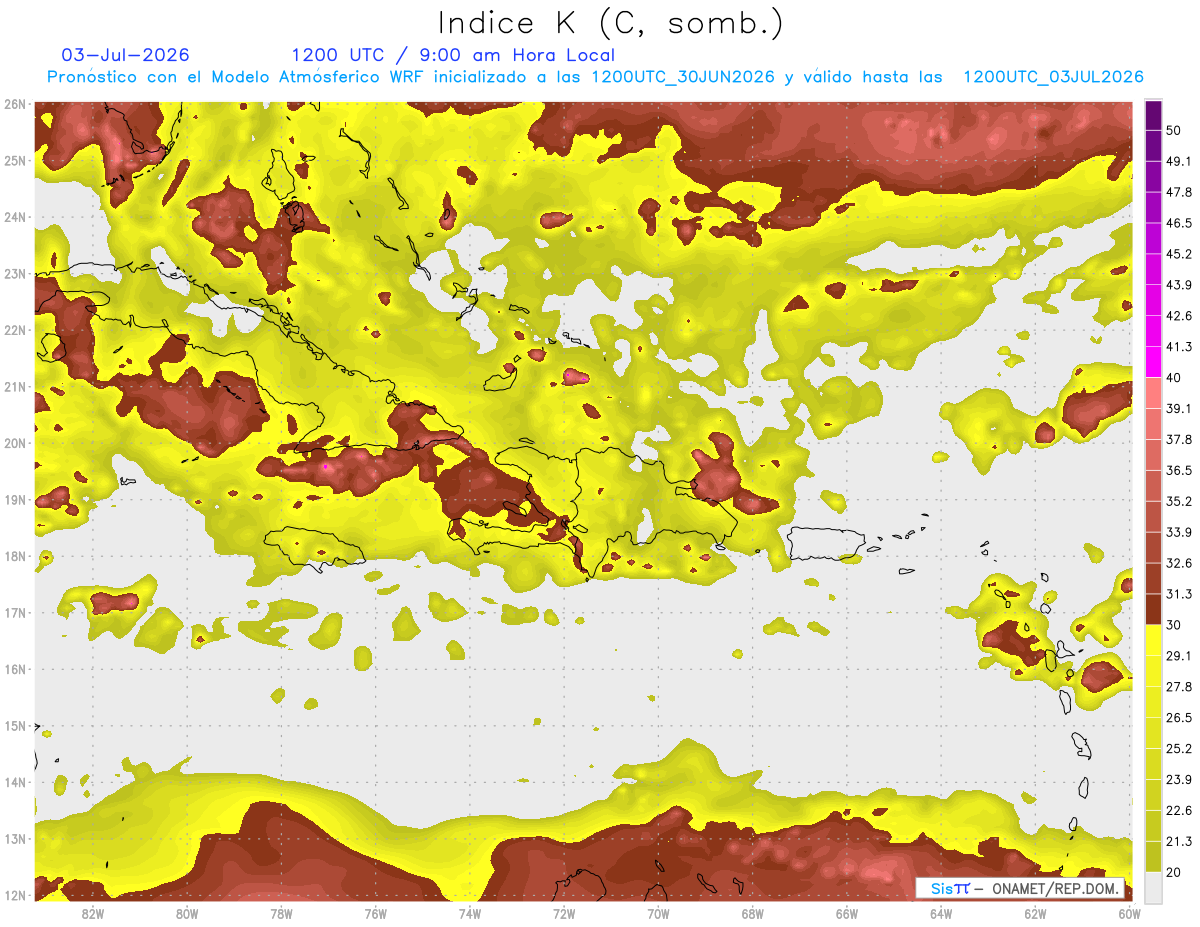The width and height of the screenshot is (1200, 927).
Task: Click latitude label '19N'
Action: (x=15, y=499)
